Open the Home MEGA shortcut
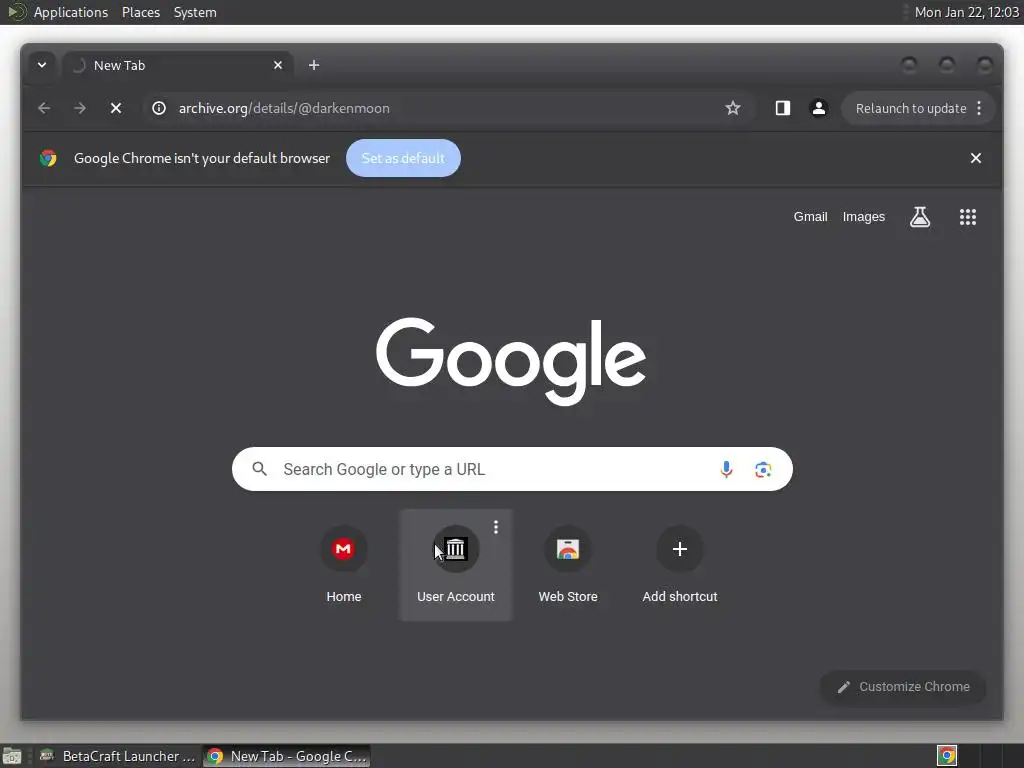The image size is (1024, 768). (x=344, y=564)
